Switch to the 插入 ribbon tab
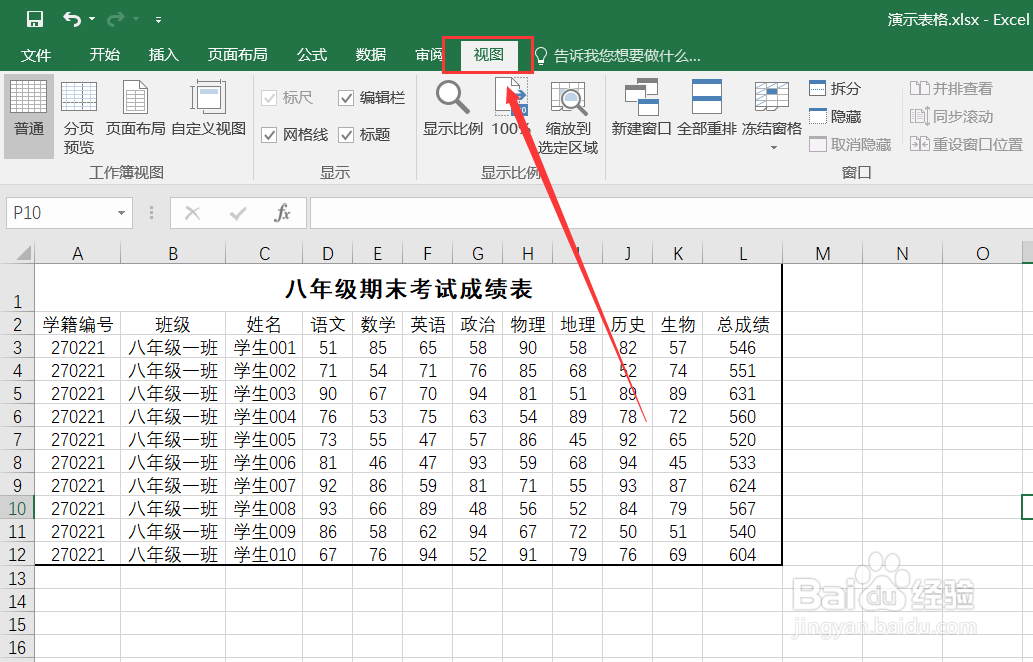1033x662 pixels. pyautogui.click(x=163, y=55)
